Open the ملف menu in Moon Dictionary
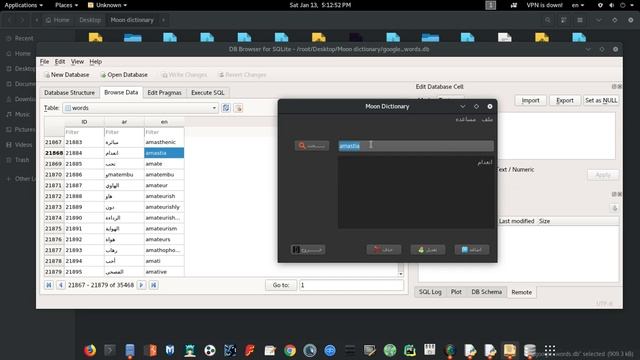This screenshot has width=640, height=360. [x=487, y=119]
